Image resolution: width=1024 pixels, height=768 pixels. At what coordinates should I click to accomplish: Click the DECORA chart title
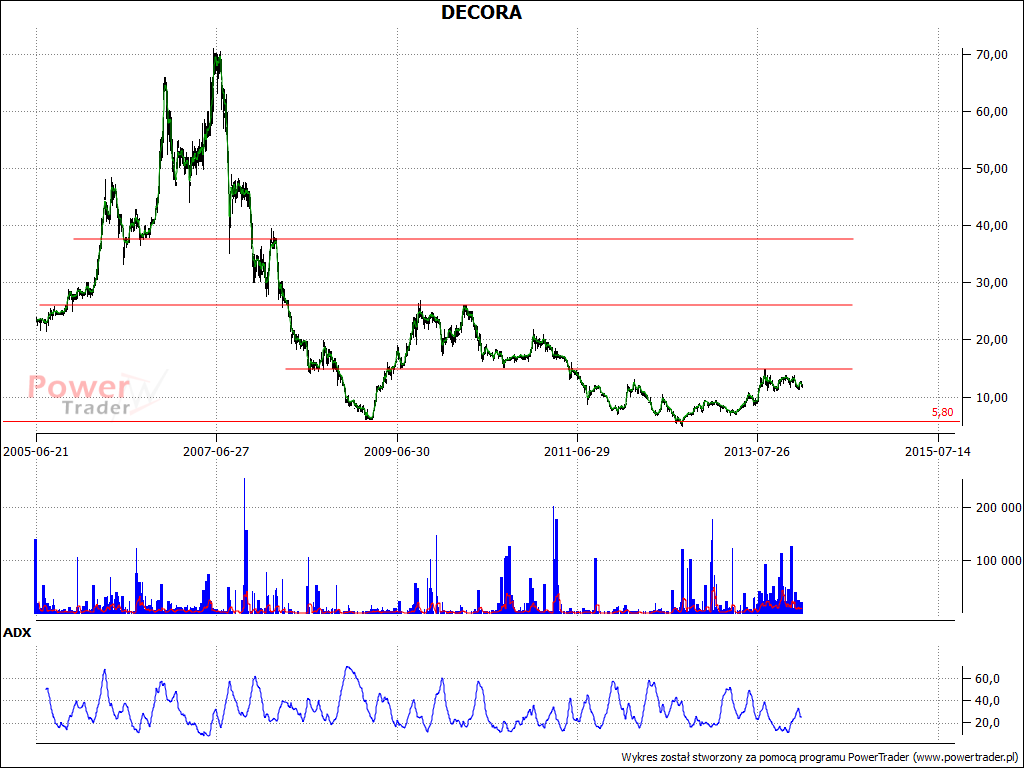[481, 12]
